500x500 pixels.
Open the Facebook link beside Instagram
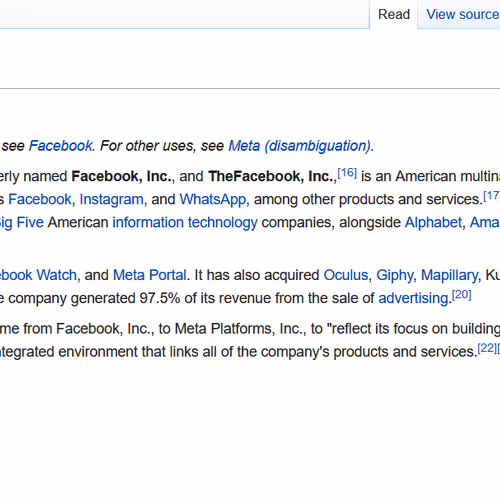pos(40,199)
